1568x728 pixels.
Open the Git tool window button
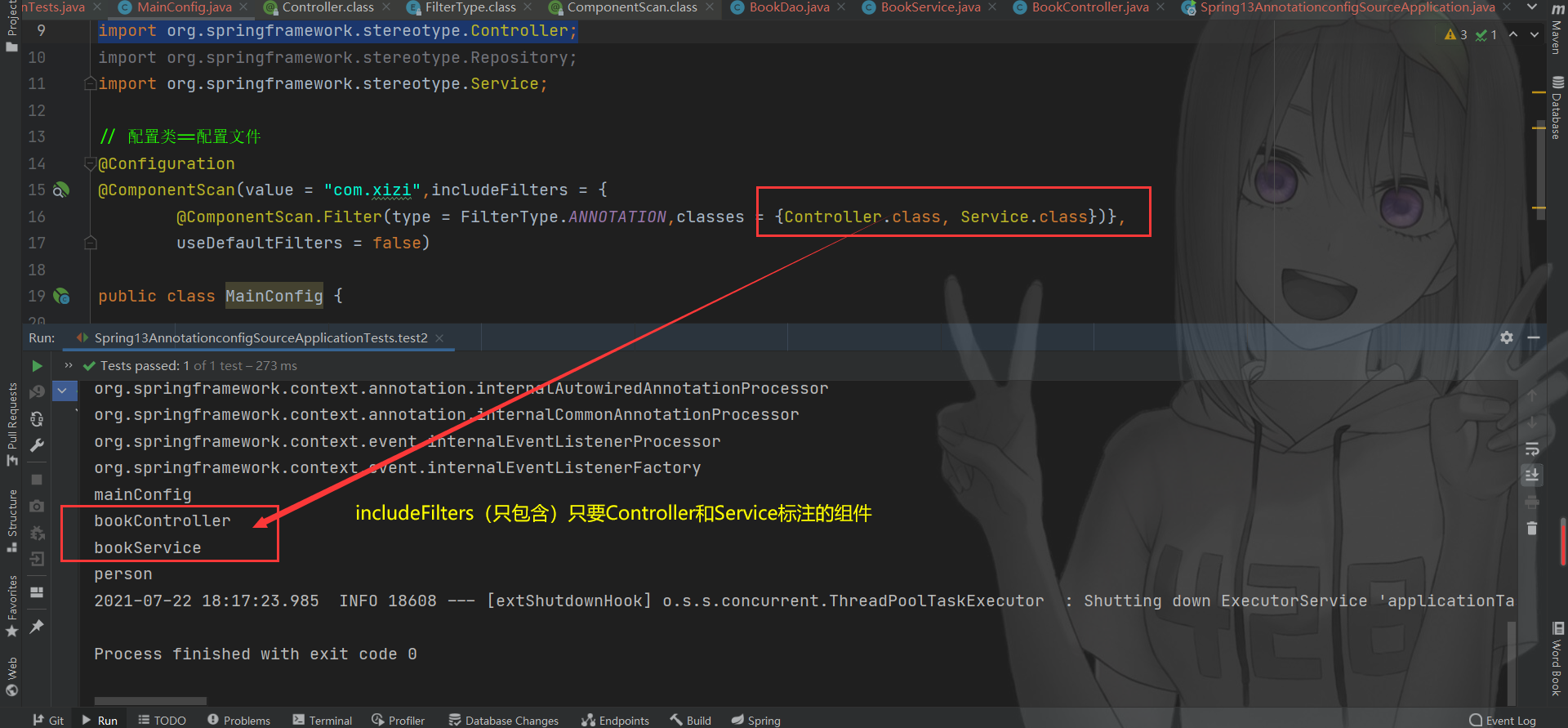point(48,720)
